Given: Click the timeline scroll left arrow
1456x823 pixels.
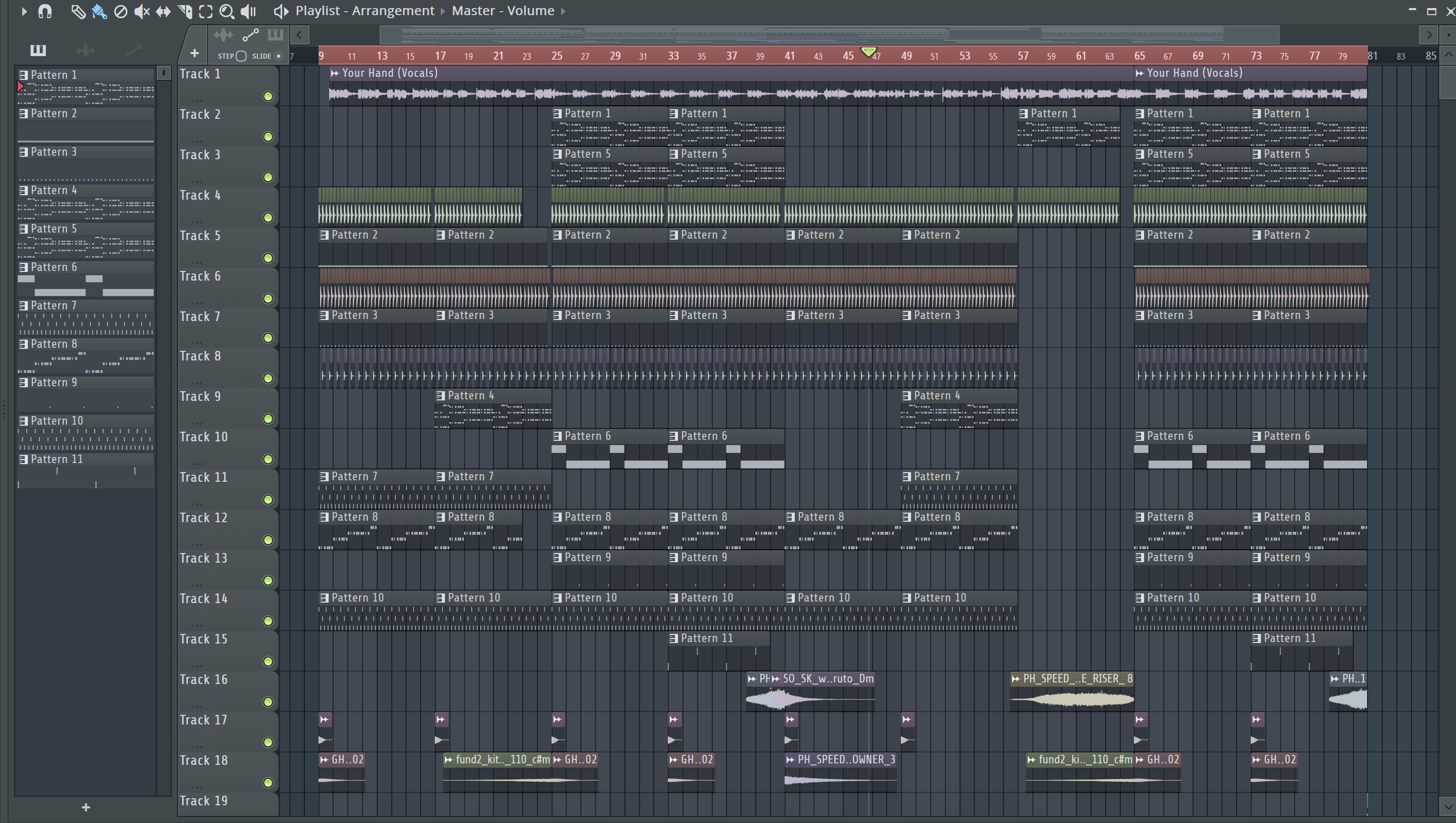Looking at the screenshot, I should click(x=300, y=35).
